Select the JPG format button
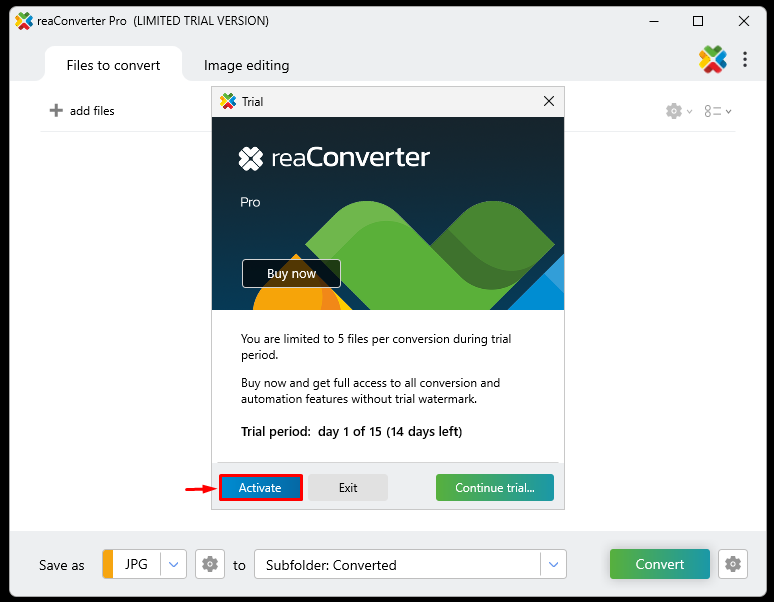Viewport: 774px width, 602px height. click(x=135, y=564)
